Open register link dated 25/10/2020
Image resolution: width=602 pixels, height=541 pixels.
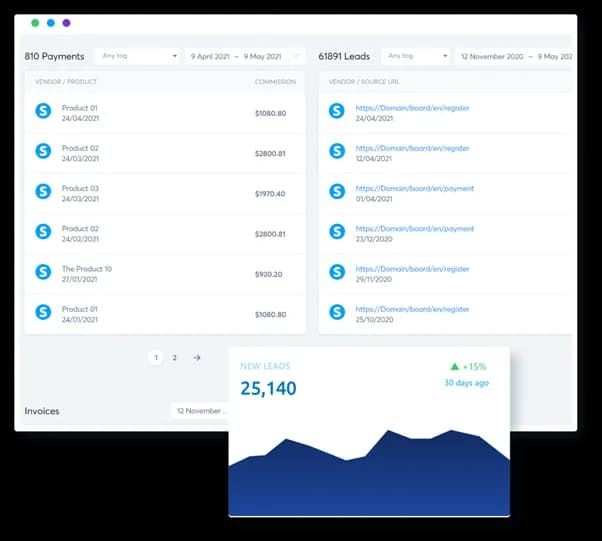click(412, 309)
